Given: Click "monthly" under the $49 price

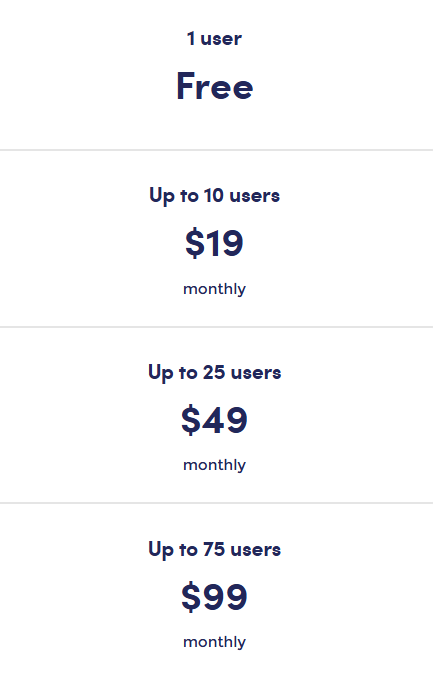Looking at the screenshot, I should pyautogui.click(x=214, y=465).
